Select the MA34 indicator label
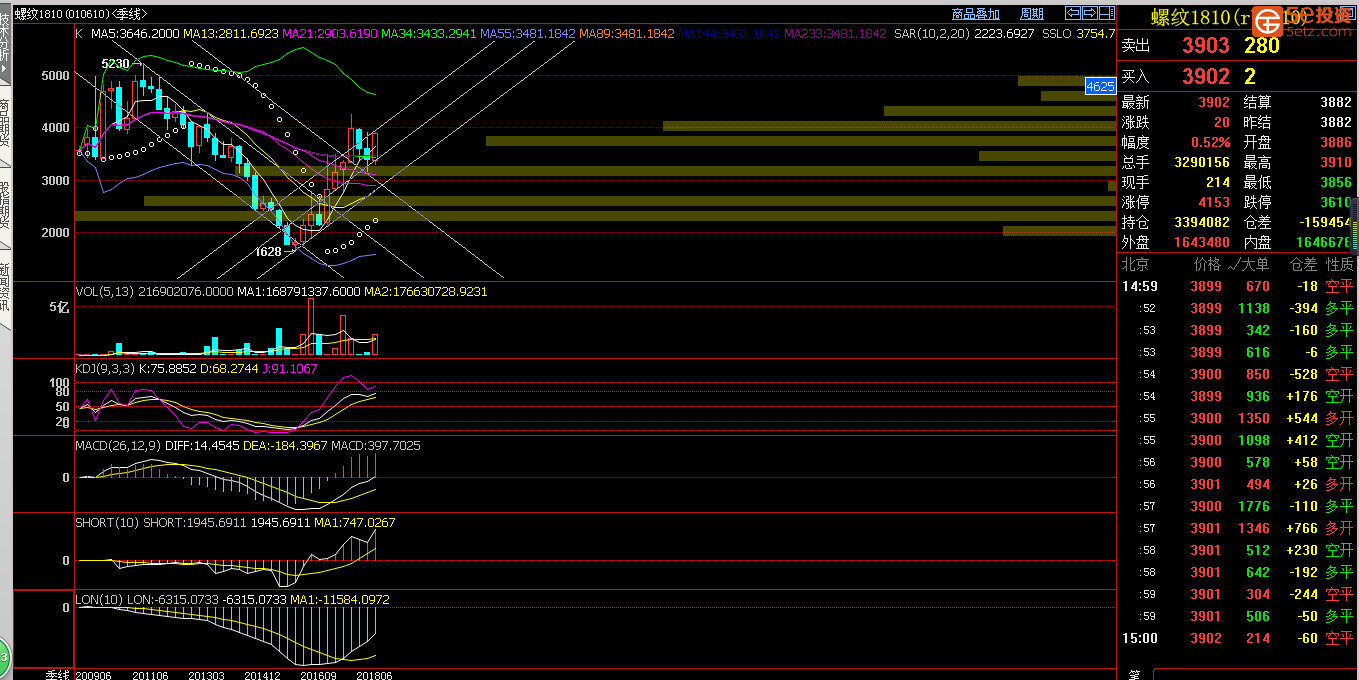This screenshot has width=1359, height=680. tap(428, 33)
